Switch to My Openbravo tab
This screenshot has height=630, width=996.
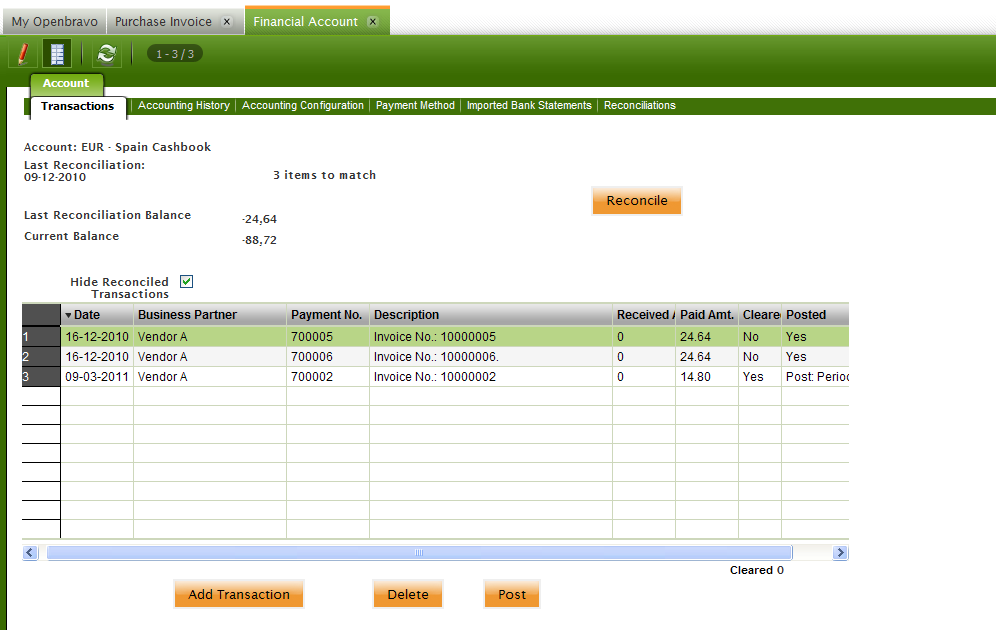54,21
